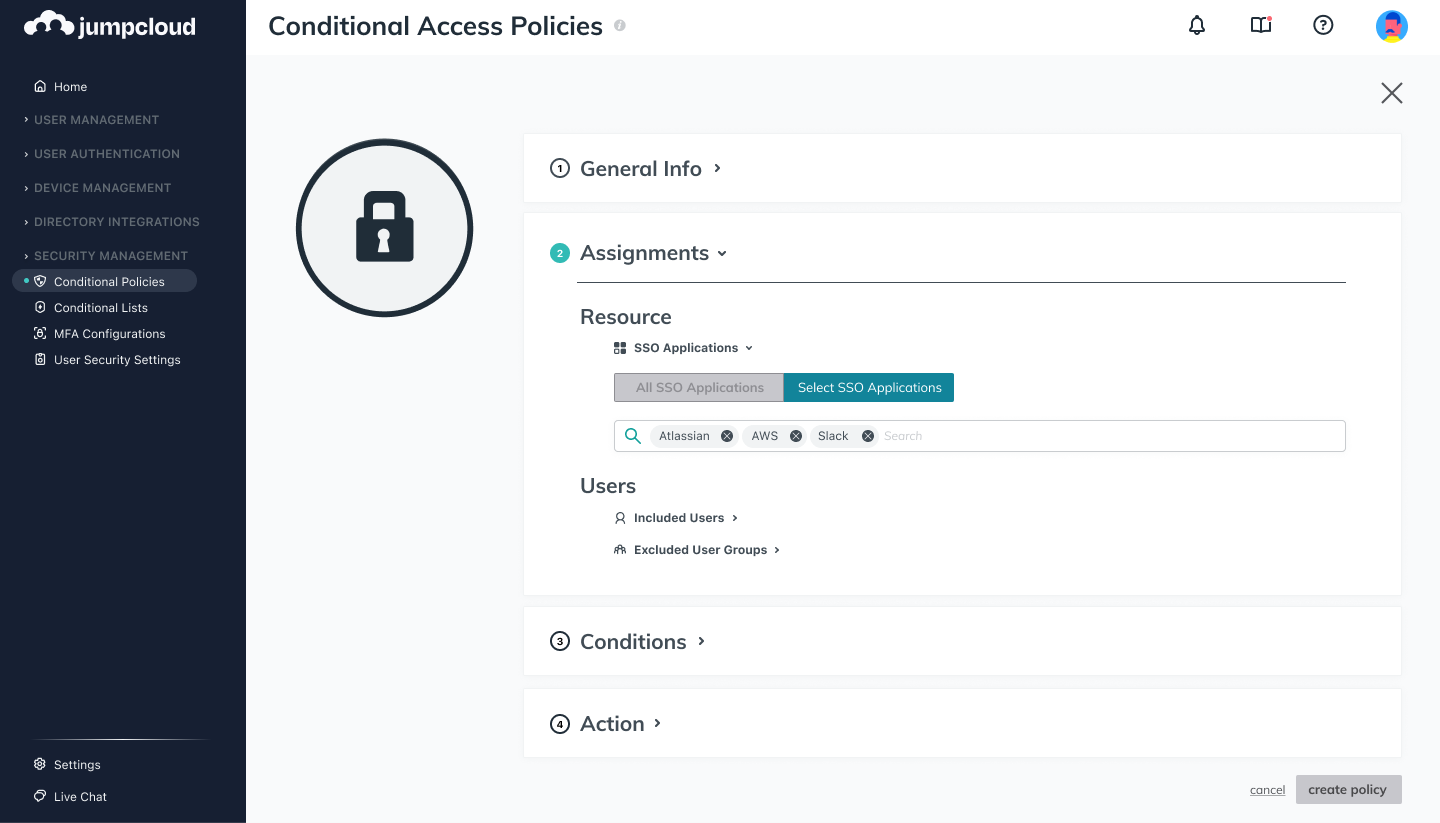Switch to All SSO Applications
This screenshot has height=823, width=1440.
coord(699,388)
